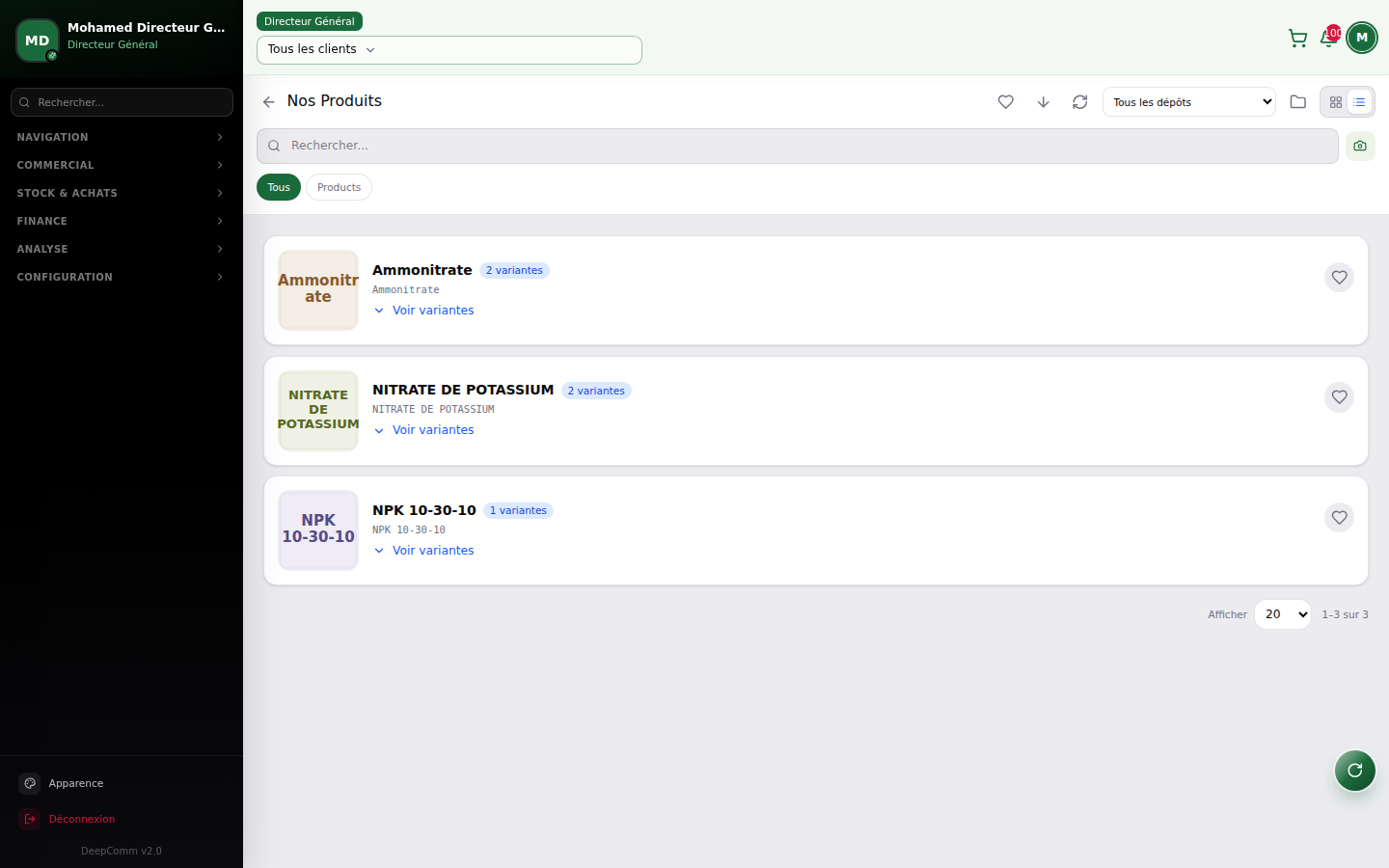Add Ammonitrate to favorites
The width and height of the screenshot is (1389, 868).
coord(1340,278)
